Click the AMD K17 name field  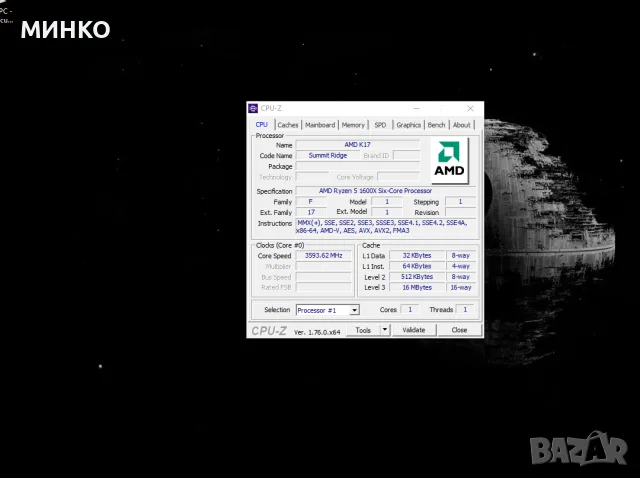[x=358, y=145]
